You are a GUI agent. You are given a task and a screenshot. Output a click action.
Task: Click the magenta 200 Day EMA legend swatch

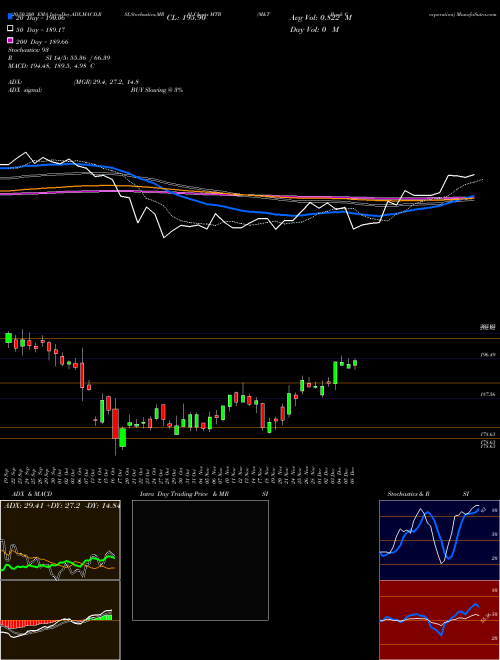coord(10,40)
